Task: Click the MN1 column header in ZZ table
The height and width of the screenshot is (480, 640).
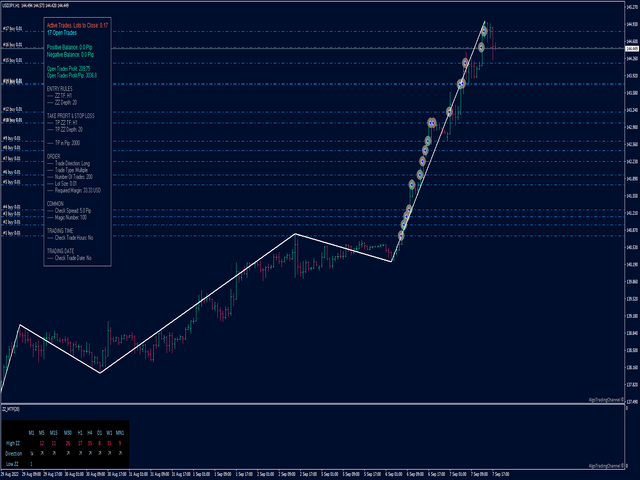Action: tap(120, 433)
